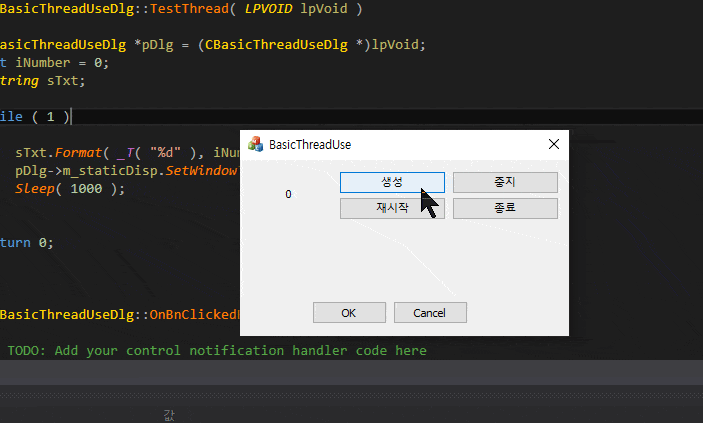The width and height of the screenshot is (703, 423).
Task: Click the 값 column header in bottom panel
Action: [x=169, y=412]
